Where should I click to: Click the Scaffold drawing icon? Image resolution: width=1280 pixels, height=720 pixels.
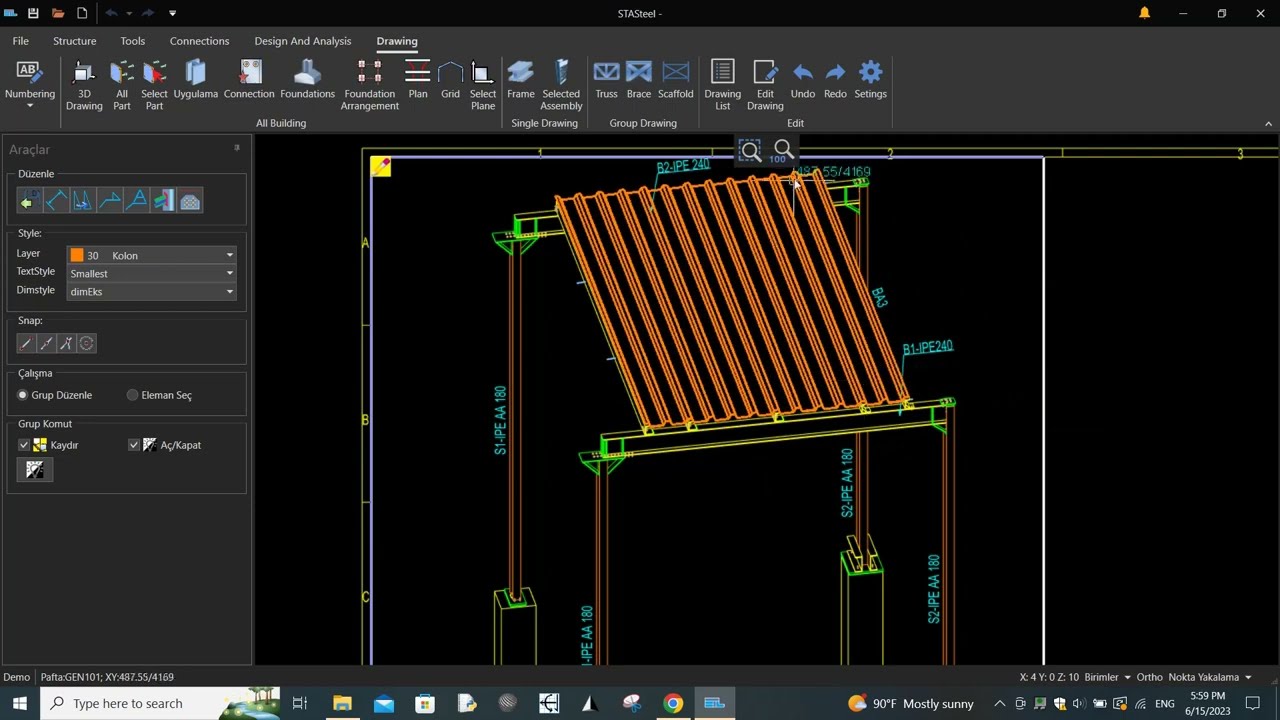tap(675, 80)
